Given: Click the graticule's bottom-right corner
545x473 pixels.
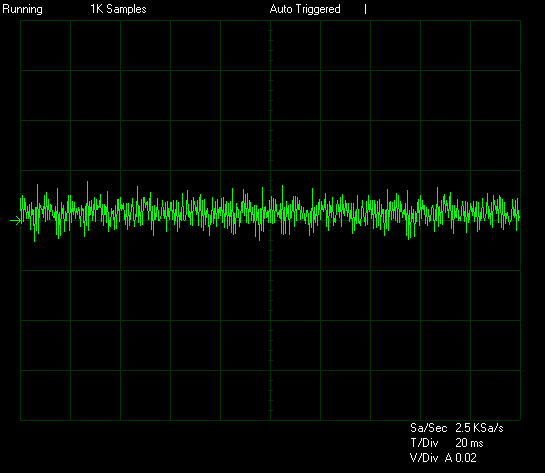Looking at the screenshot, I should 520,420.
